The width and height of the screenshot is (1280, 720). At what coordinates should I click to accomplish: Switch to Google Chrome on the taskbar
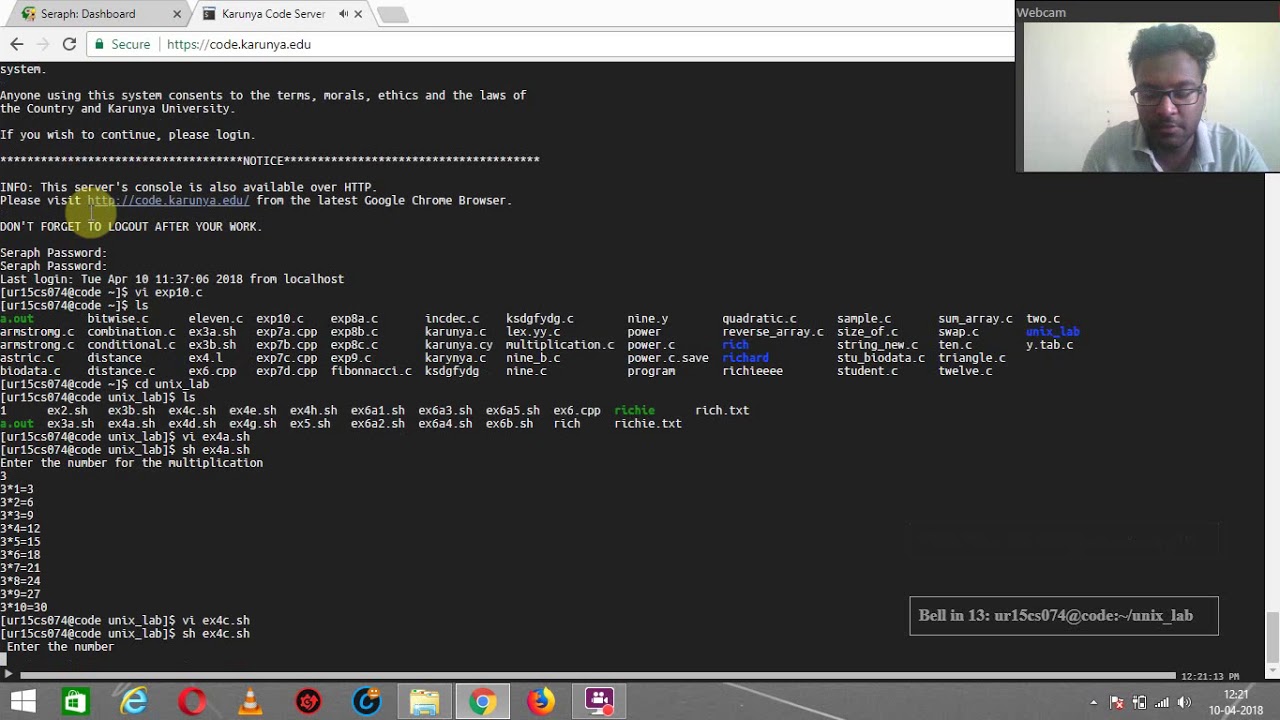482,702
